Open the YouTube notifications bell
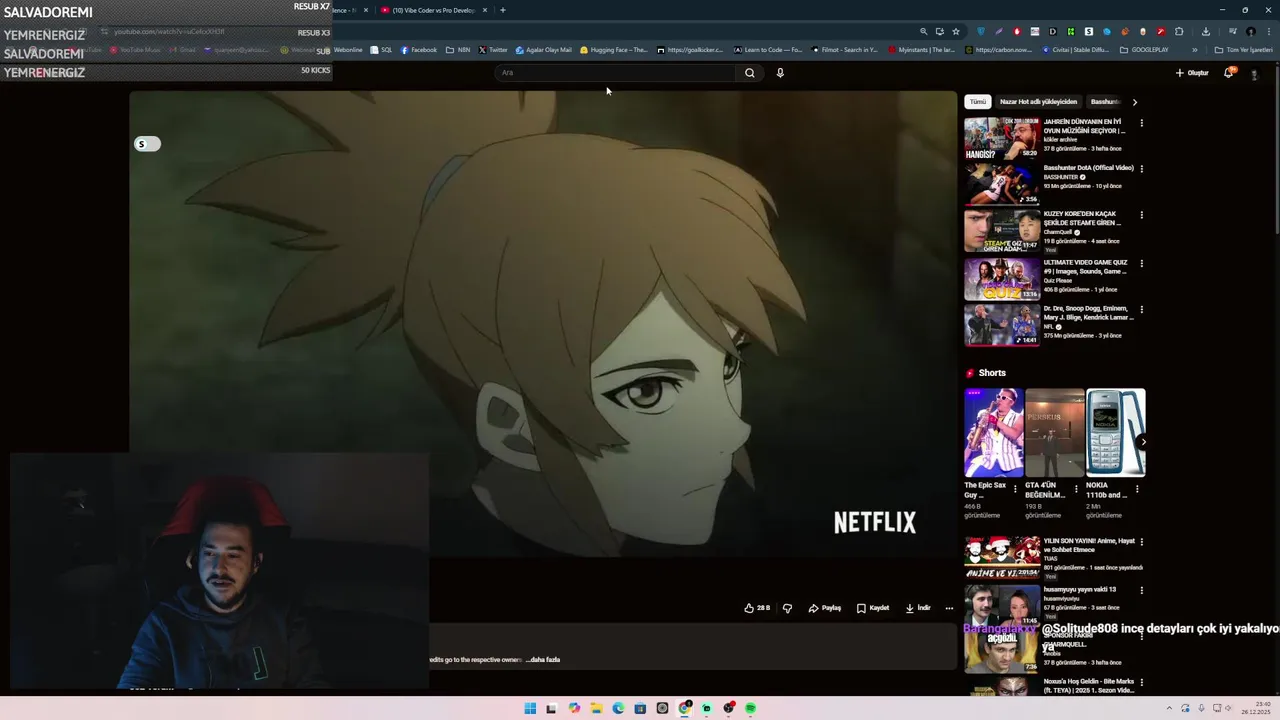The height and width of the screenshot is (720, 1280). click(1229, 73)
